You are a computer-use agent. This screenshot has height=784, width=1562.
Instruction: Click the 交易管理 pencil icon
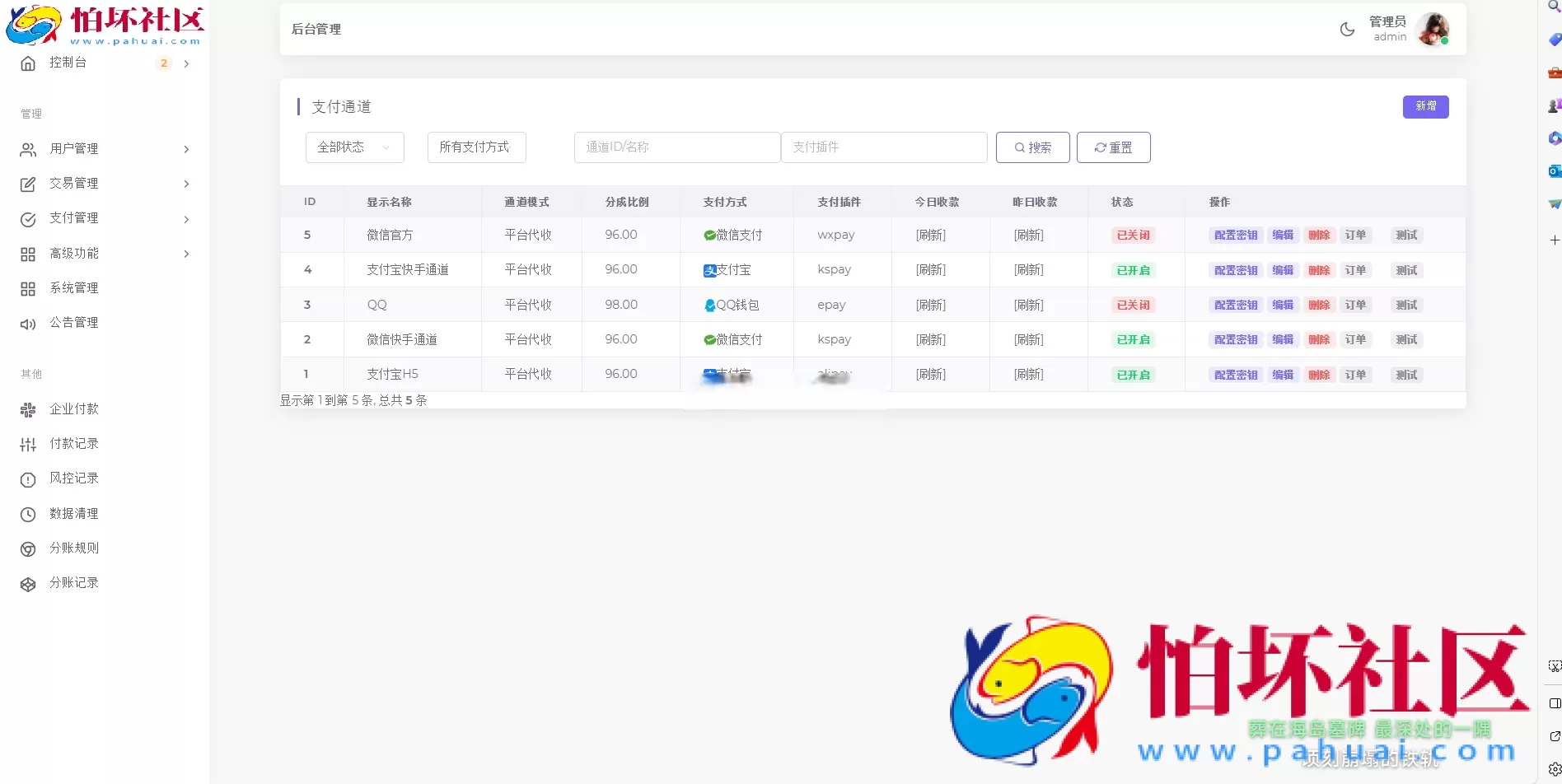[x=27, y=183]
